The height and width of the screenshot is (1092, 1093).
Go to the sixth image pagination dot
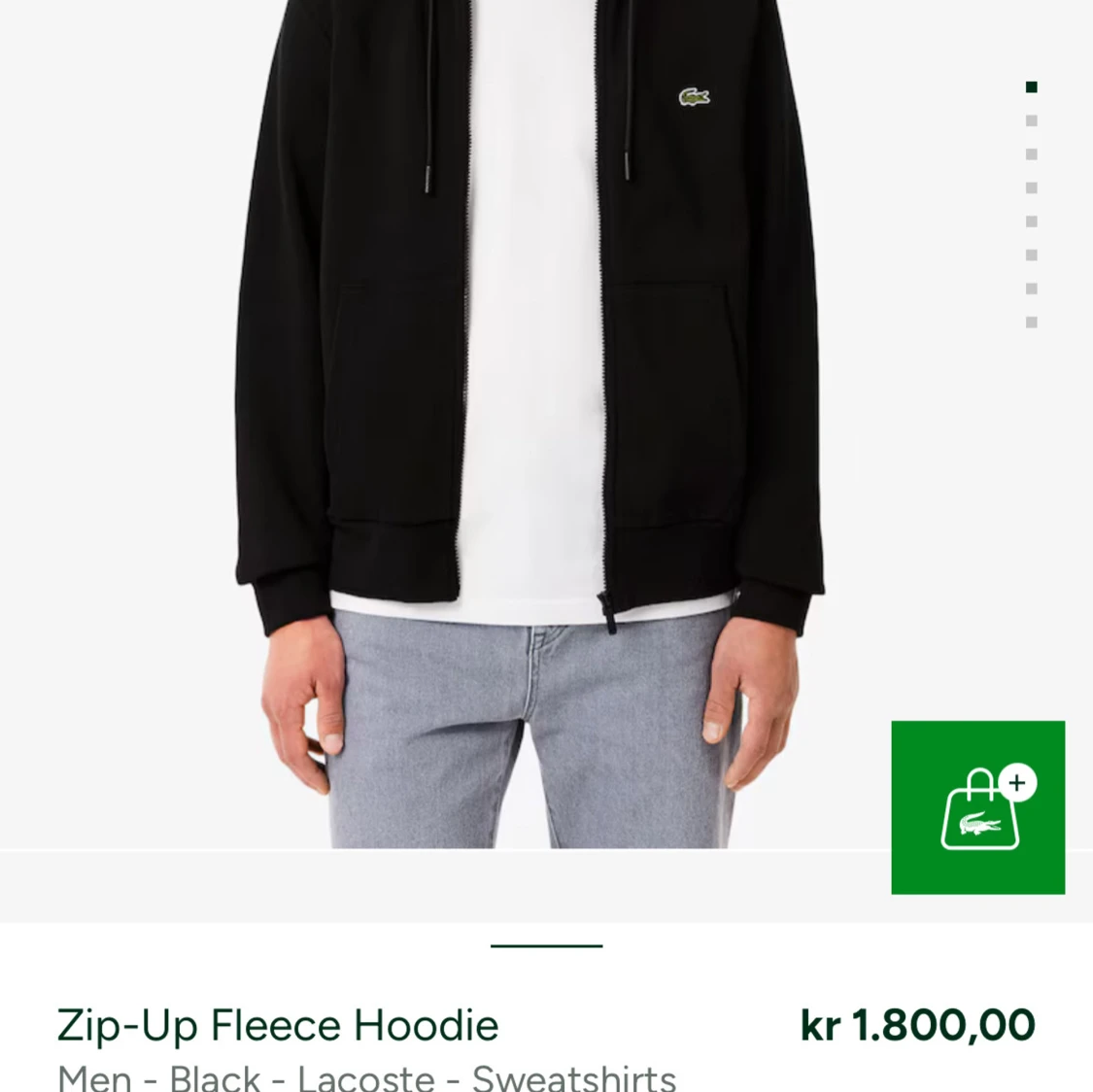(x=1031, y=256)
